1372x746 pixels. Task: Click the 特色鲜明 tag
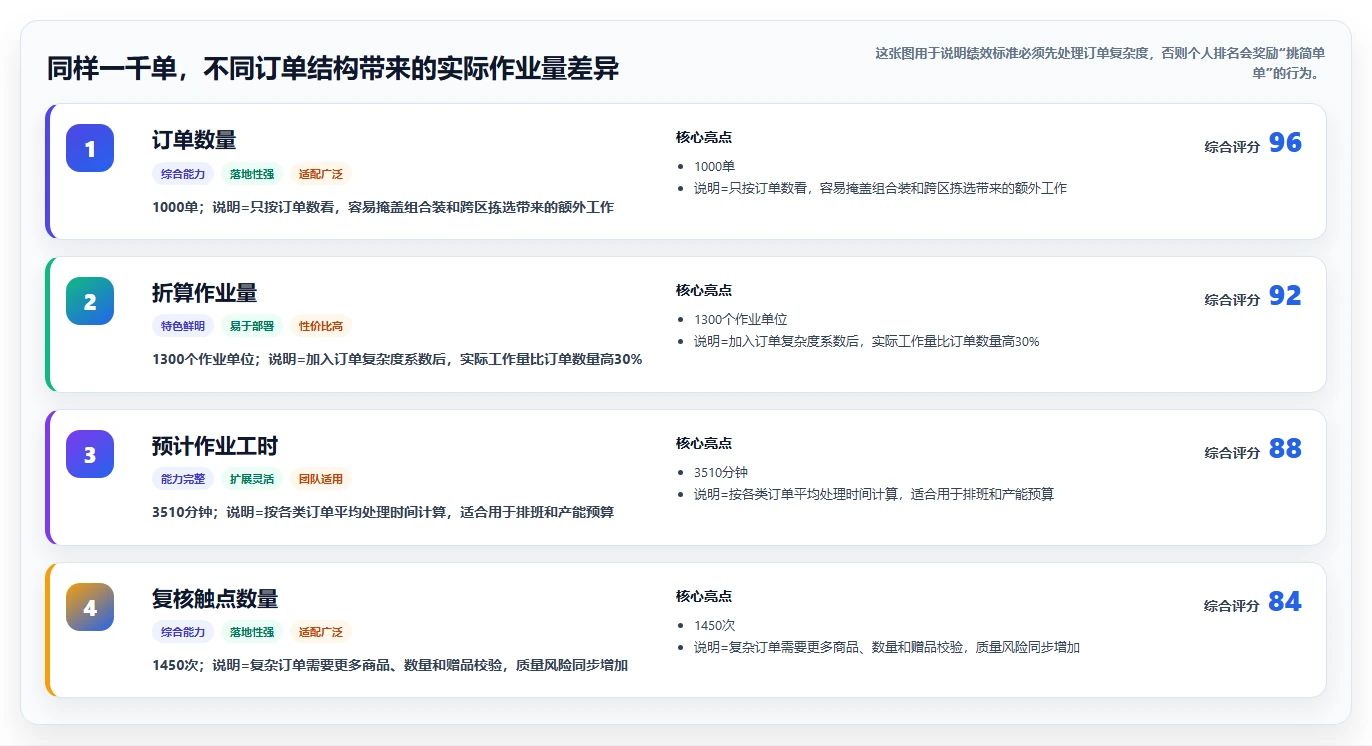click(x=183, y=327)
